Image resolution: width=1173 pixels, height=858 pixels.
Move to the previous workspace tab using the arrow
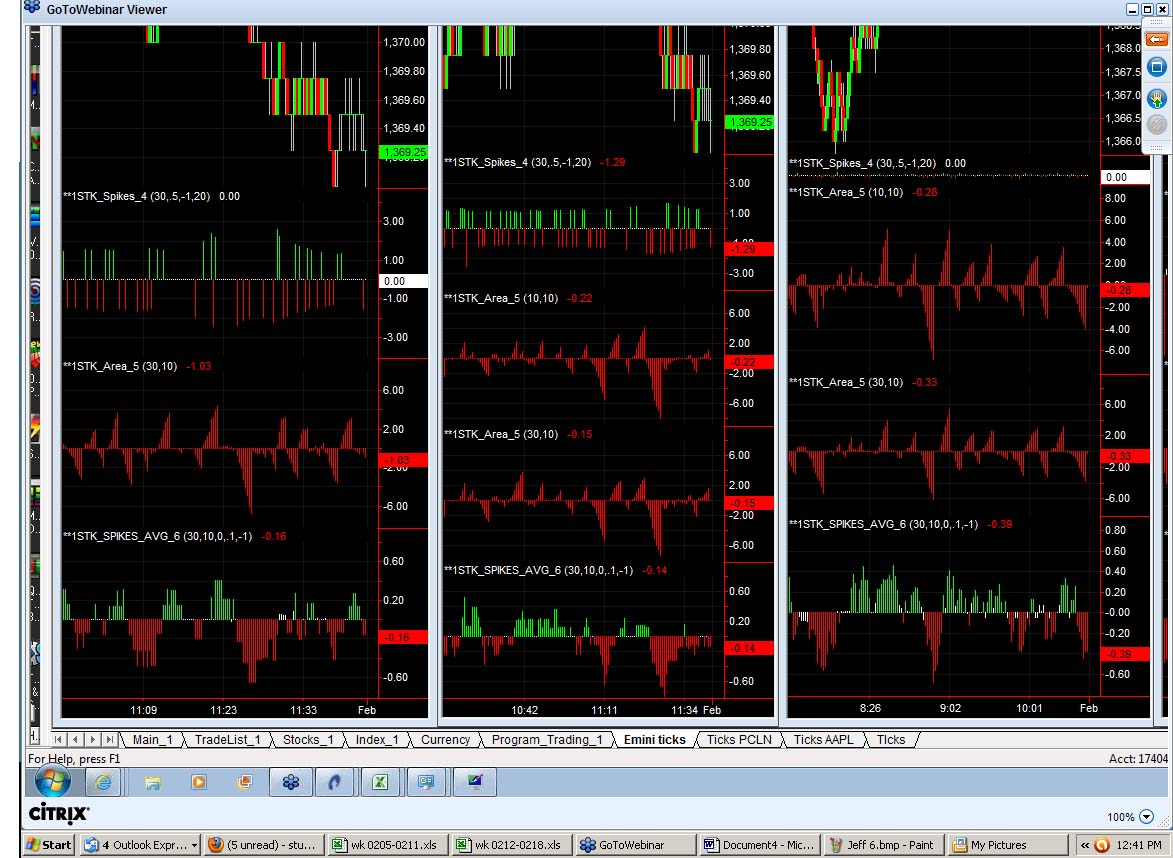(75, 740)
